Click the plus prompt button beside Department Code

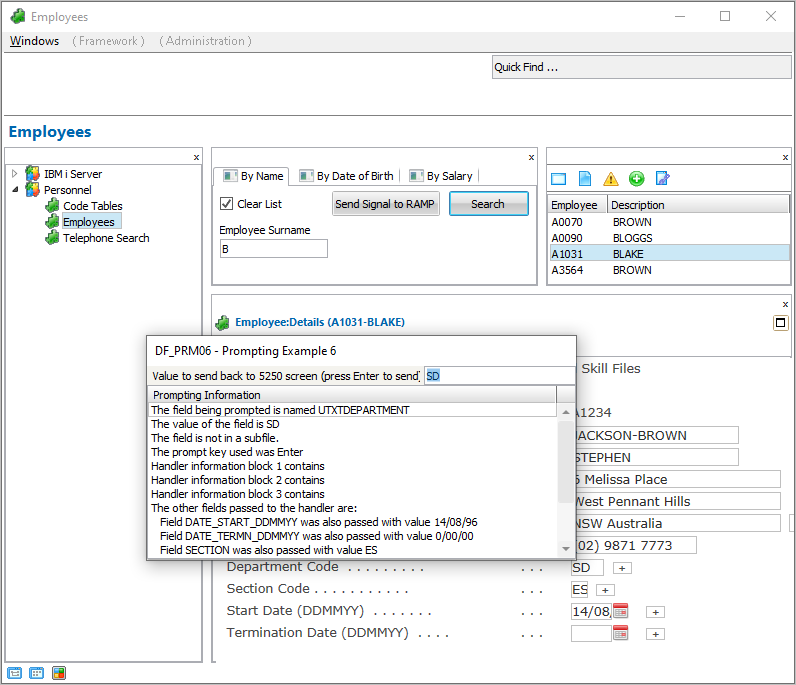[x=622, y=568]
